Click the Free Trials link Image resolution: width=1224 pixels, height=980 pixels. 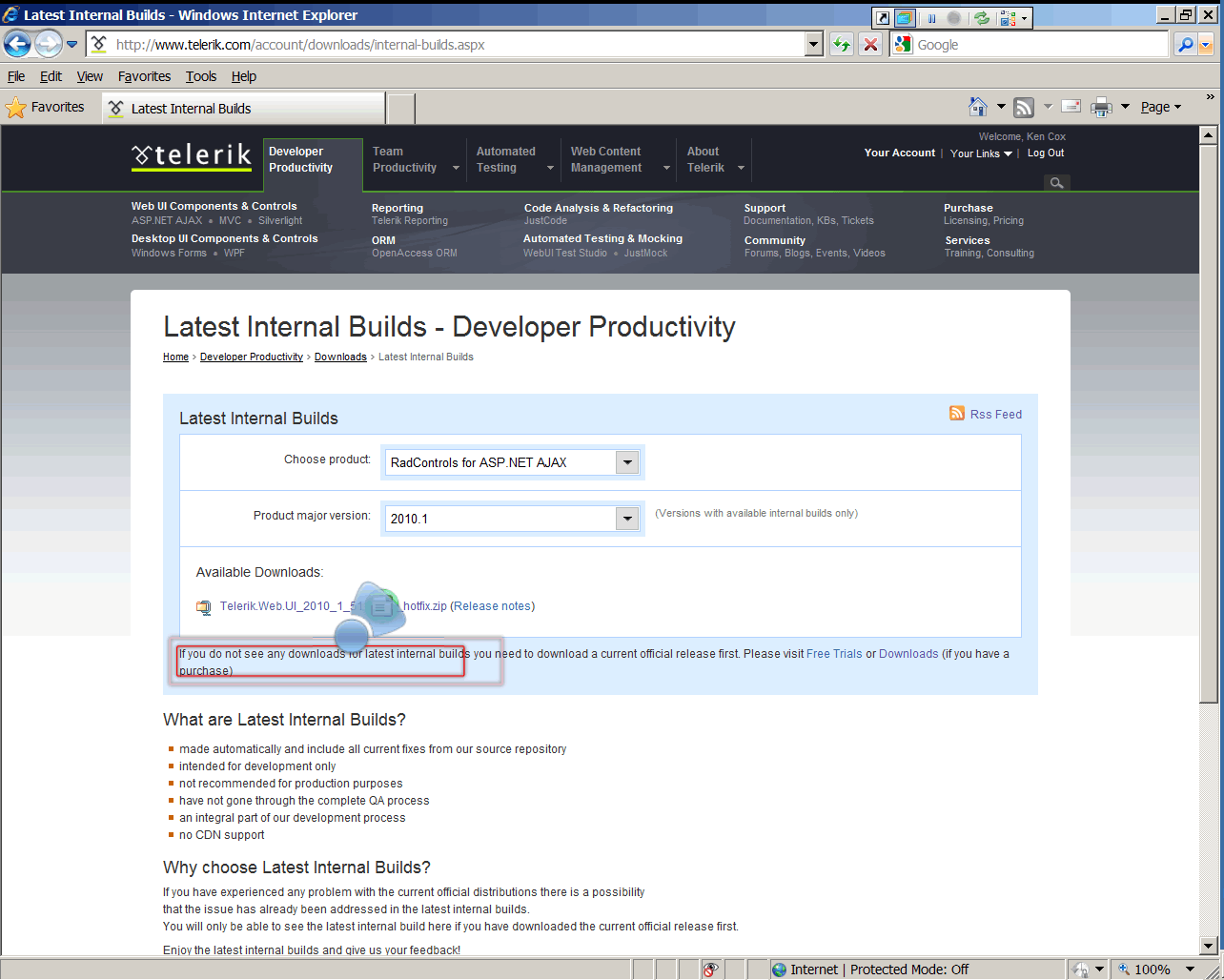point(834,654)
